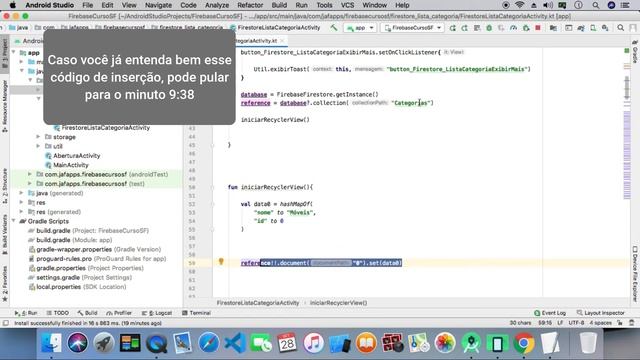Toggle the Project side tool window
The width and height of the screenshot is (640, 360).
[4, 54]
